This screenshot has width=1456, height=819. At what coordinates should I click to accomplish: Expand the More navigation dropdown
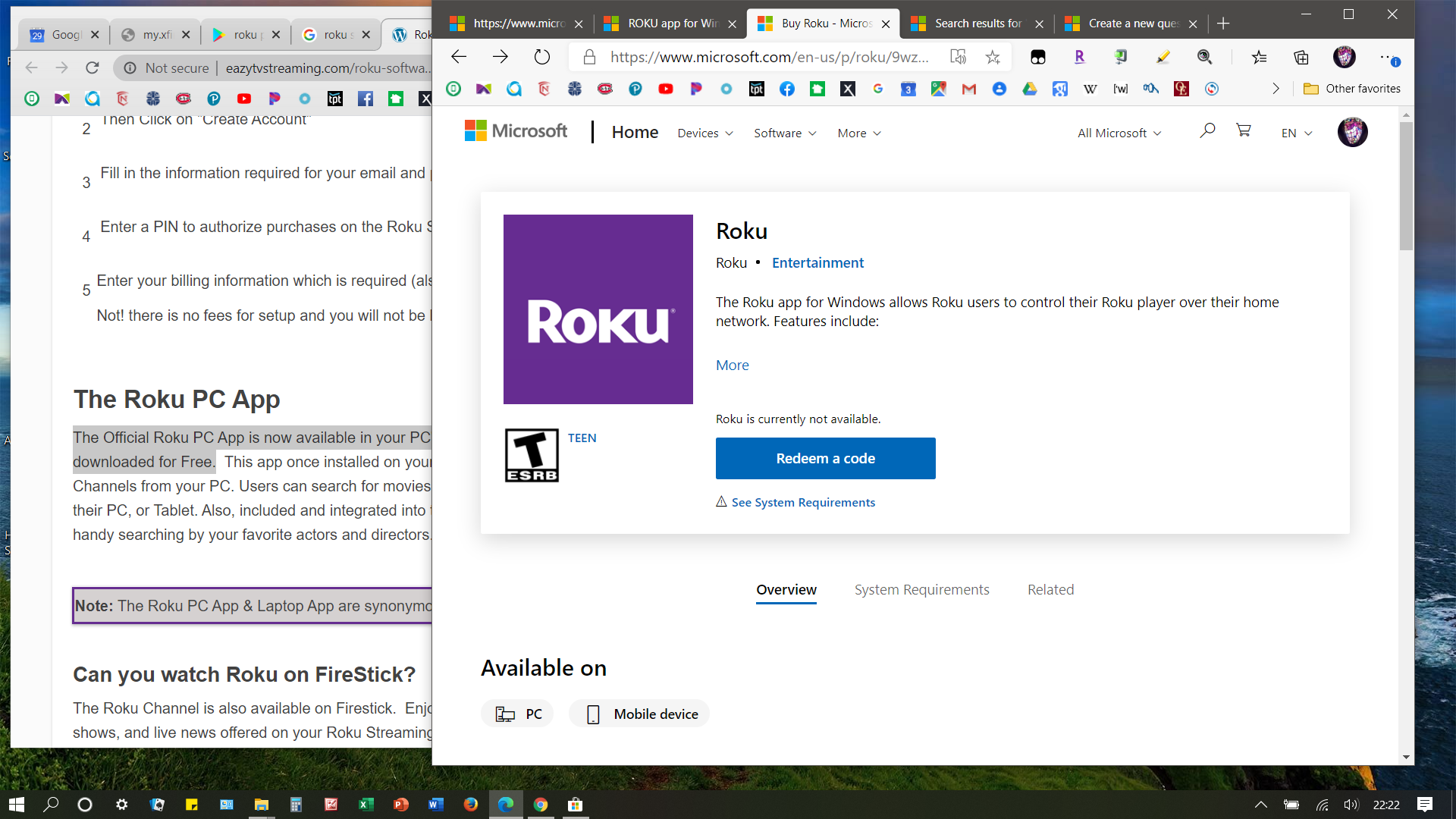(859, 133)
